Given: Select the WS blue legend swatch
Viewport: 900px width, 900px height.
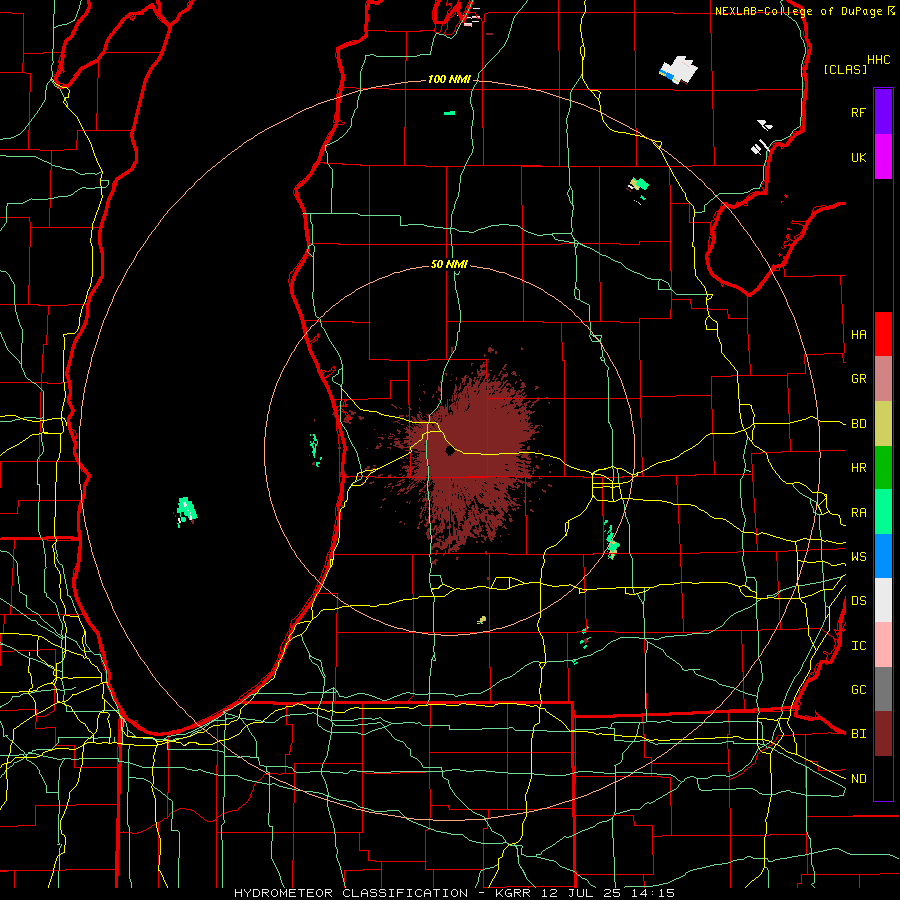Looking at the screenshot, I should pyautogui.click(x=883, y=556).
